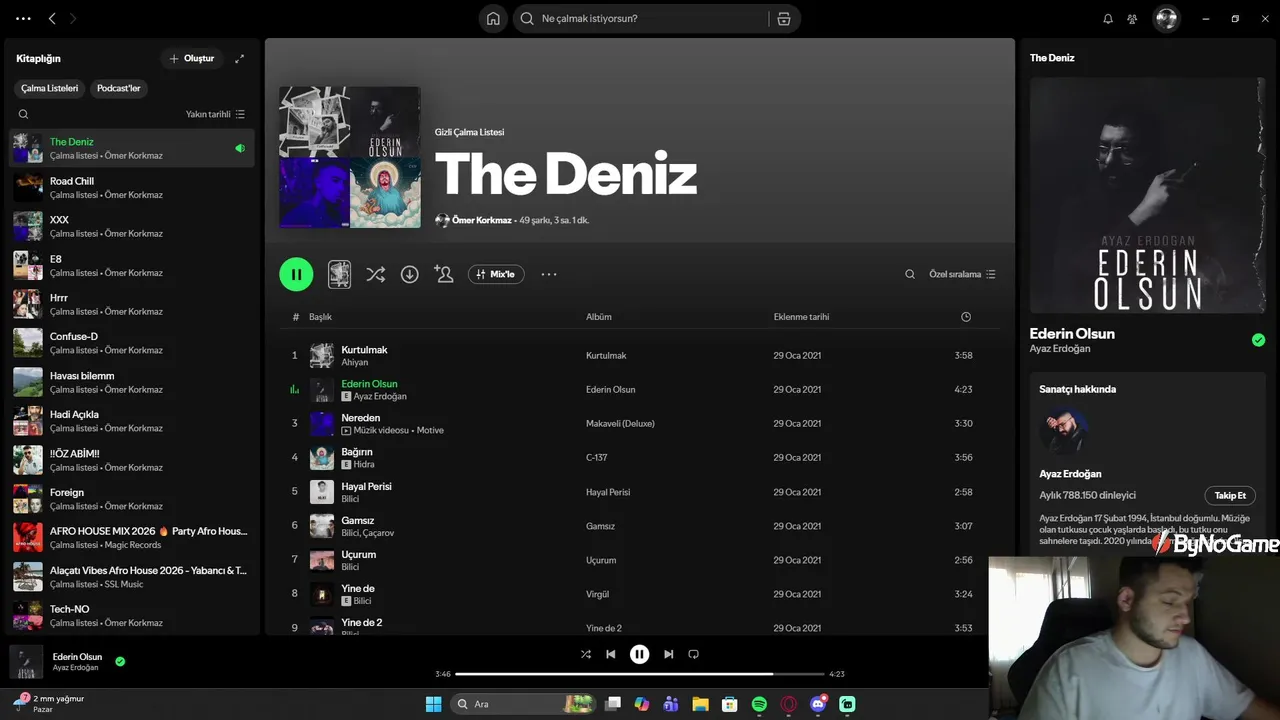Skip to next track
Screen dimensions: 1280x720
click(x=668, y=654)
